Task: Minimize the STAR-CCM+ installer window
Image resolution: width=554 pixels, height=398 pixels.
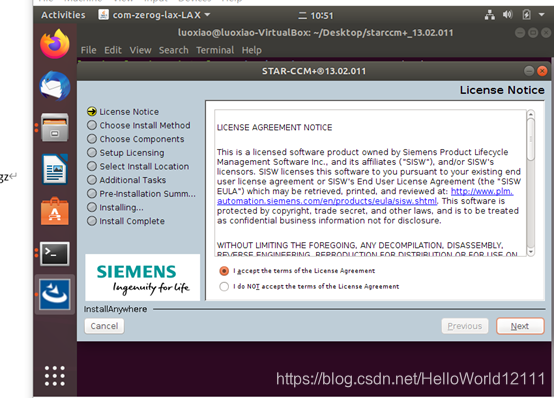Action: pos(529,71)
